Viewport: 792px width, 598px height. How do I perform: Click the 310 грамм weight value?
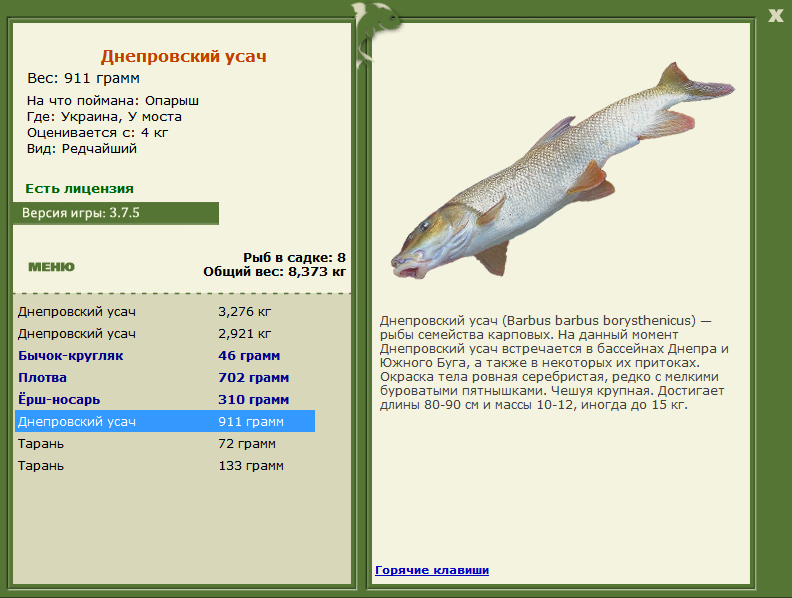(254, 400)
